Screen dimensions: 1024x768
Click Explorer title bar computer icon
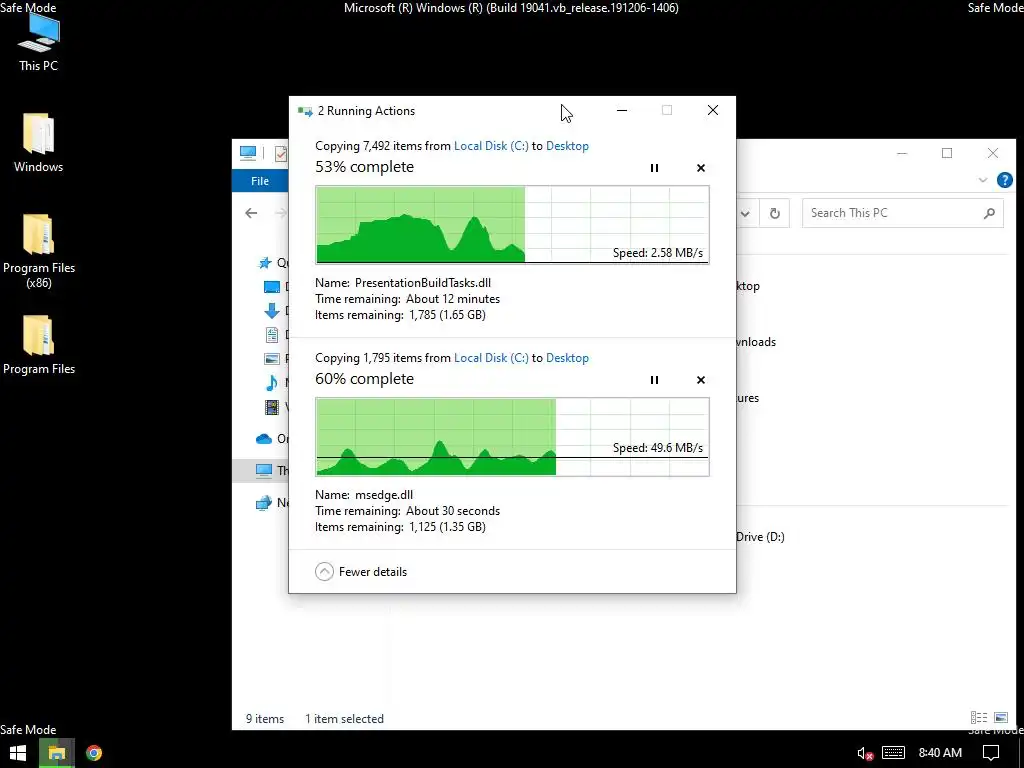click(x=248, y=153)
